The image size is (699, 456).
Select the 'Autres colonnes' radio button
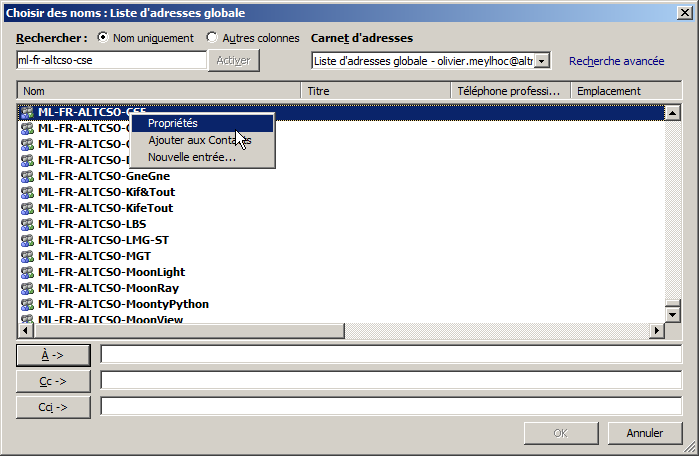pos(212,38)
